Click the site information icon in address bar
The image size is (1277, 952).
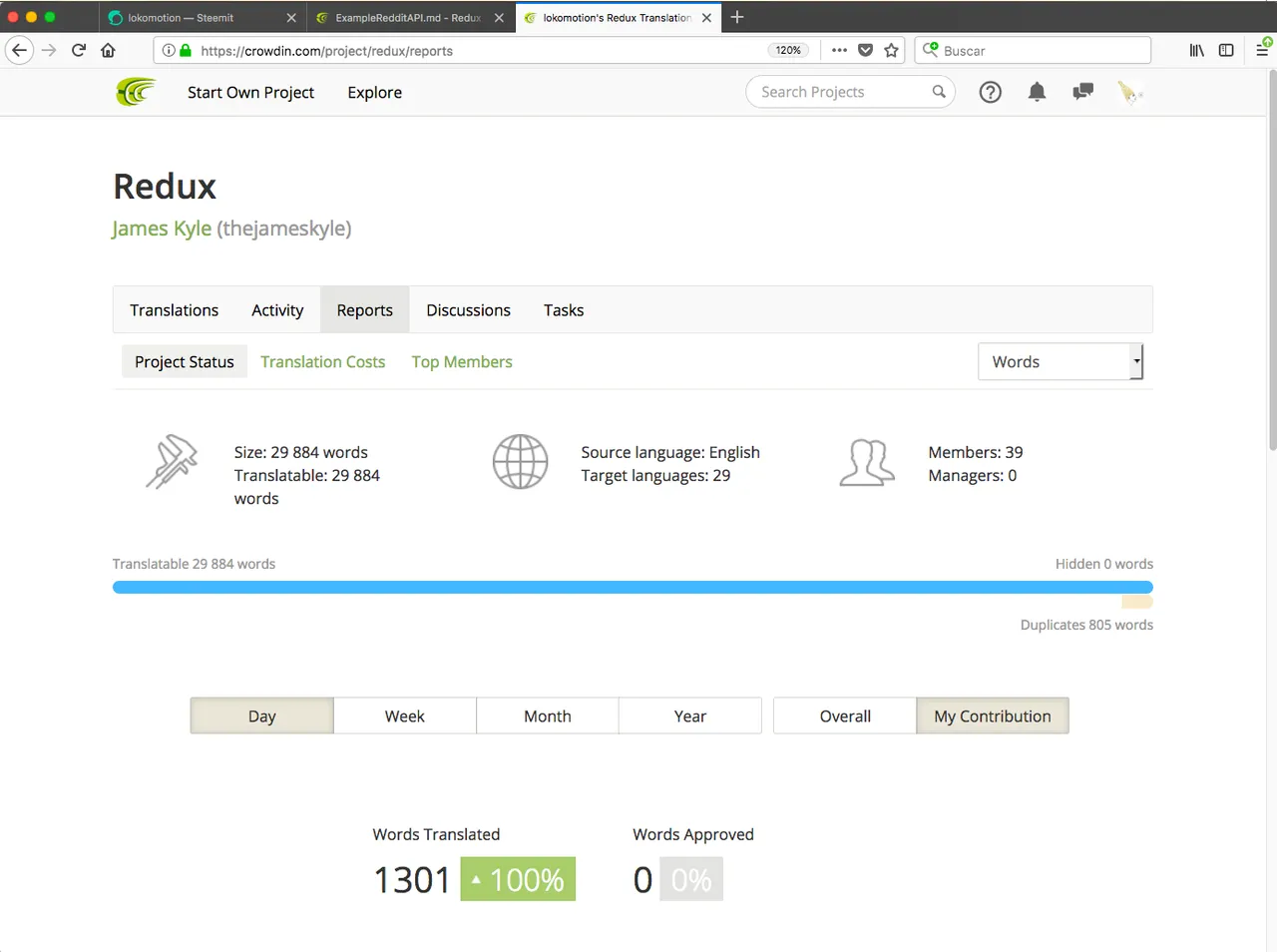[169, 50]
